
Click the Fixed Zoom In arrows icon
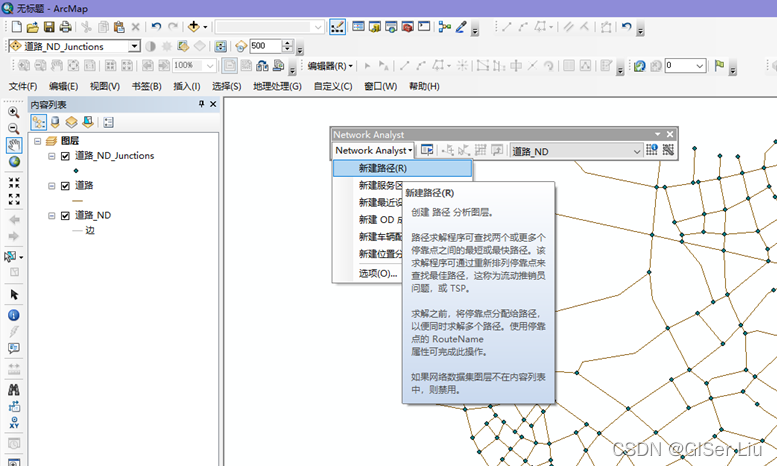click(14, 182)
